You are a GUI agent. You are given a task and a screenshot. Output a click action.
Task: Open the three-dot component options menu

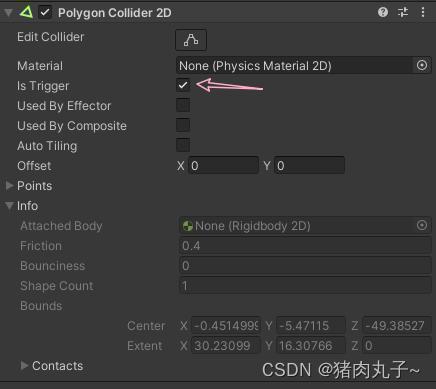click(423, 12)
